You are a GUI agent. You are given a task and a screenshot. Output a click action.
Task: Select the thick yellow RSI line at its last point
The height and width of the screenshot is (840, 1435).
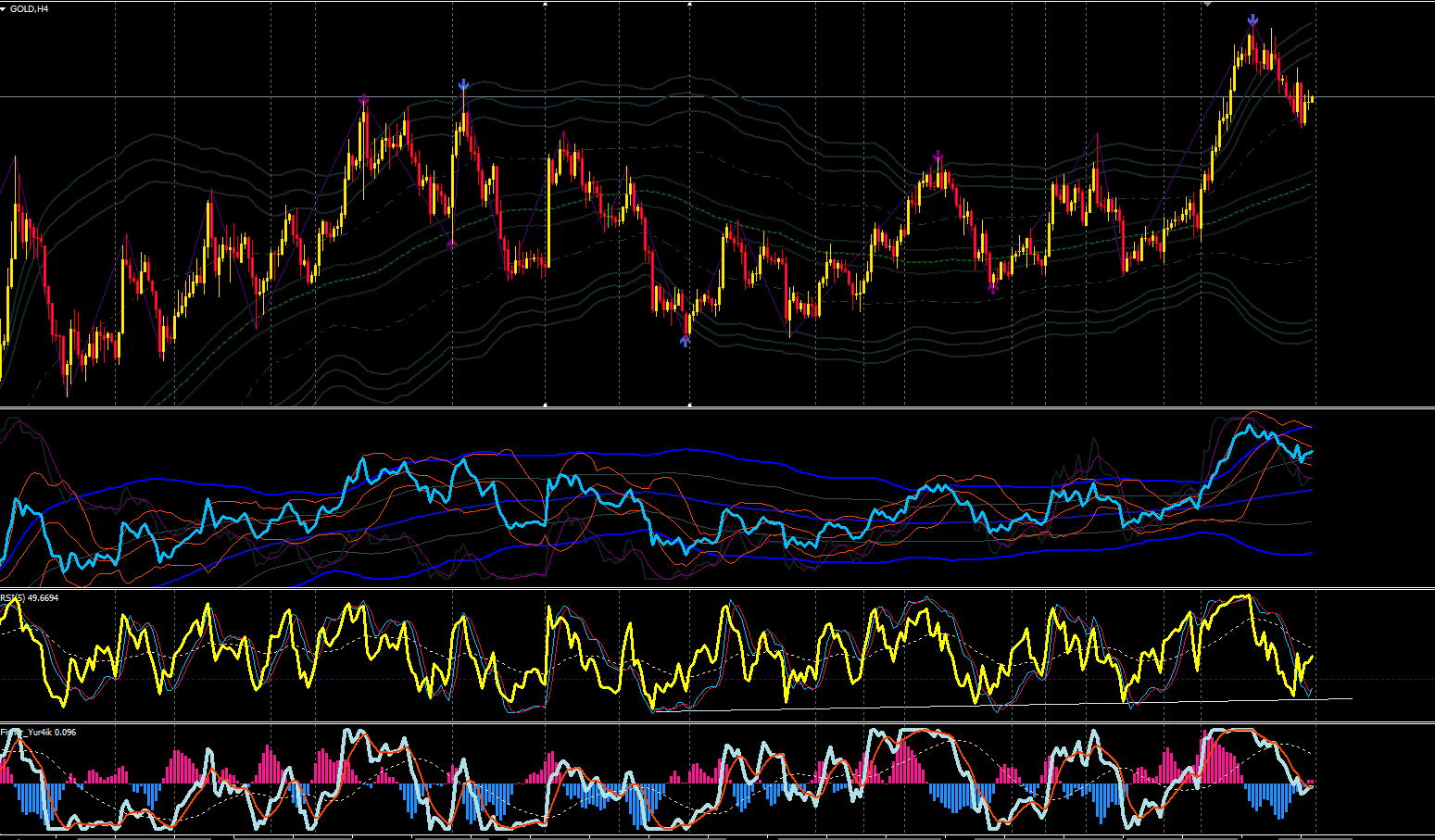(x=1312, y=657)
